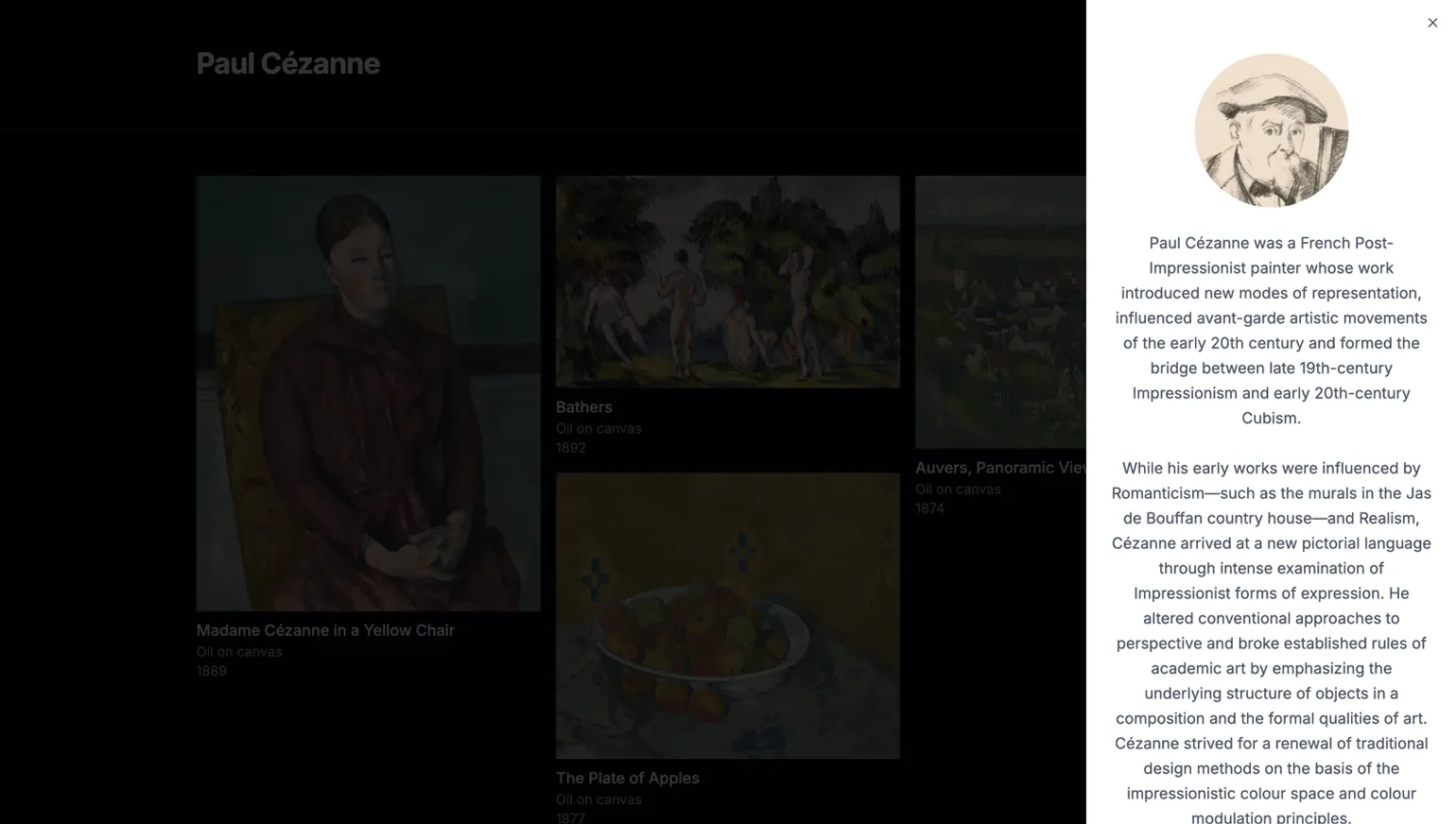Click the Paul Cézanne portrait image
The height and width of the screenshot is (824, 1456).
[1271, 129]
